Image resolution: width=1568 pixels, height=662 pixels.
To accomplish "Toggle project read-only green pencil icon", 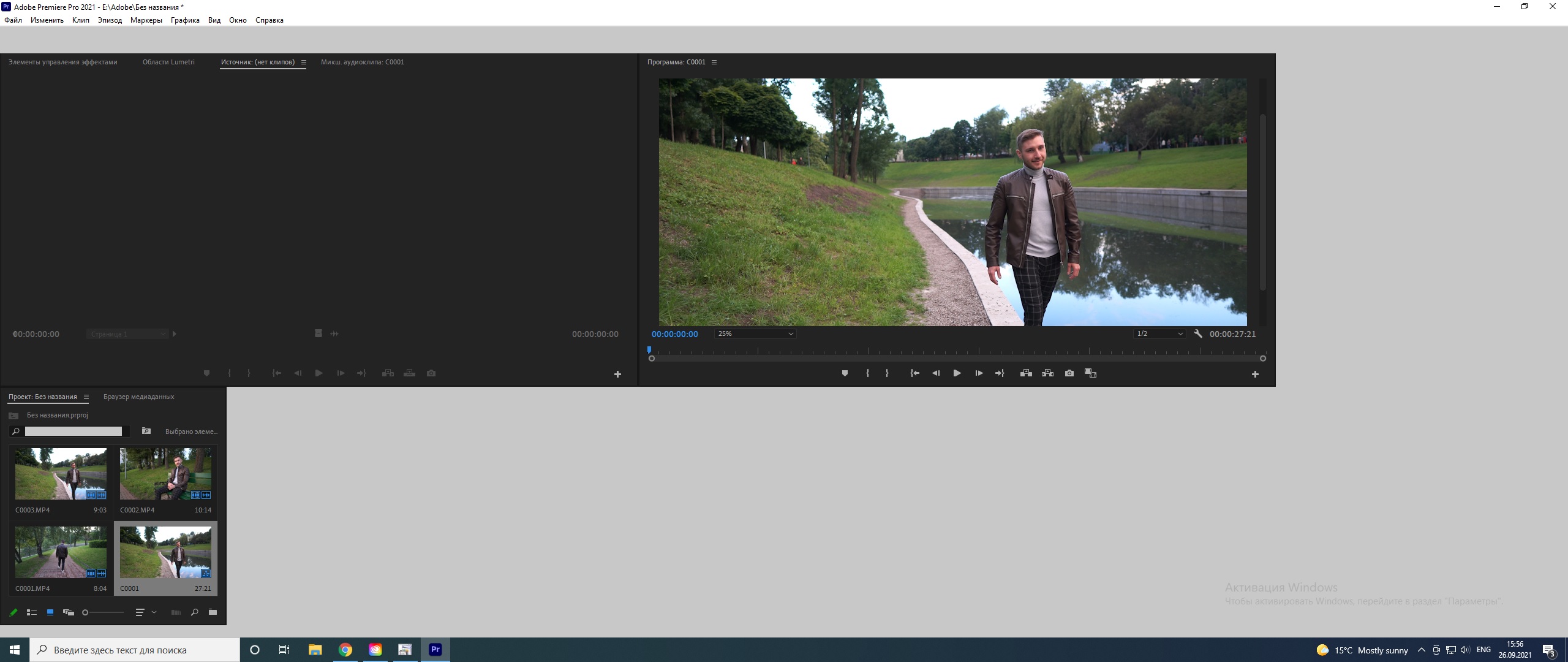I will (x=13, y=612).
